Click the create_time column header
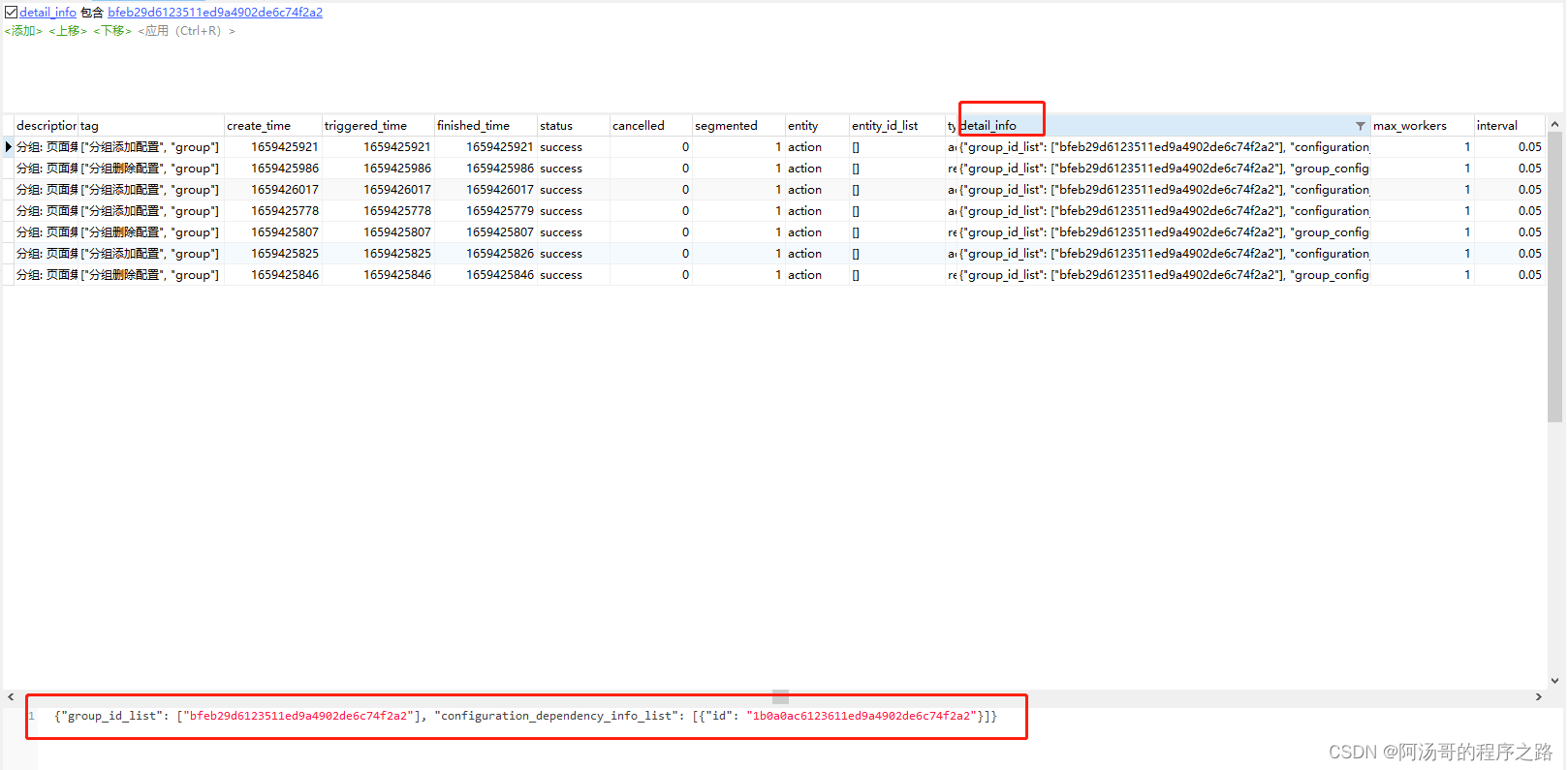The height and width of the screenshot is (770, 1568). click(273, 126)
